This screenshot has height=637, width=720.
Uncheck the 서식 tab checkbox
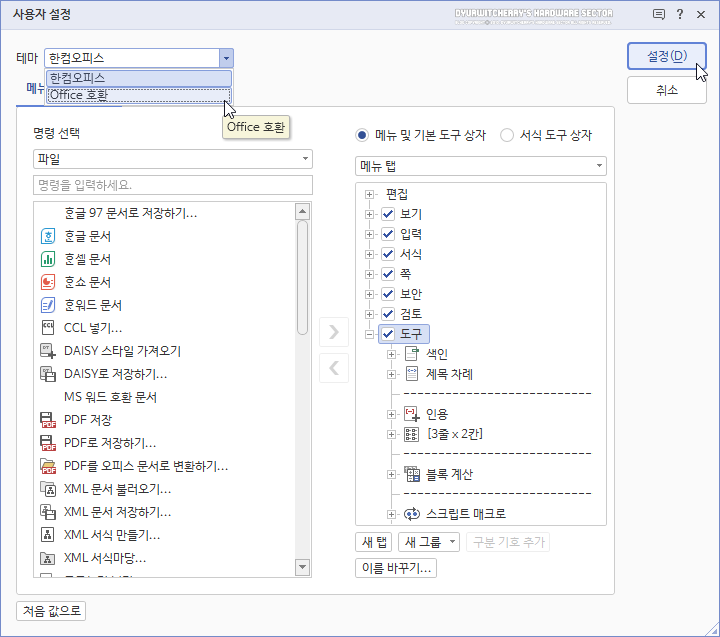[388, 254]
